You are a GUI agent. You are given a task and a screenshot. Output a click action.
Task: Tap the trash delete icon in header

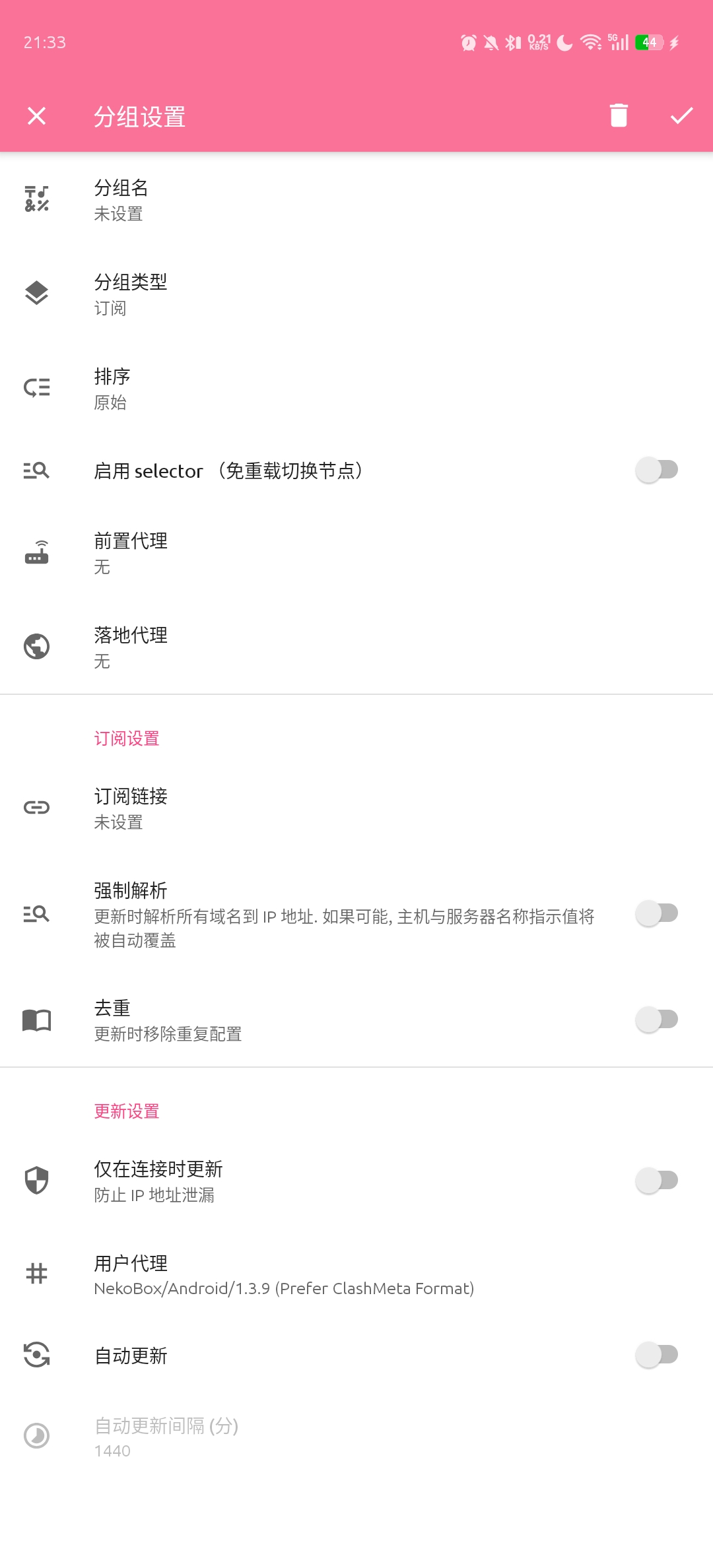pos(619,115)
